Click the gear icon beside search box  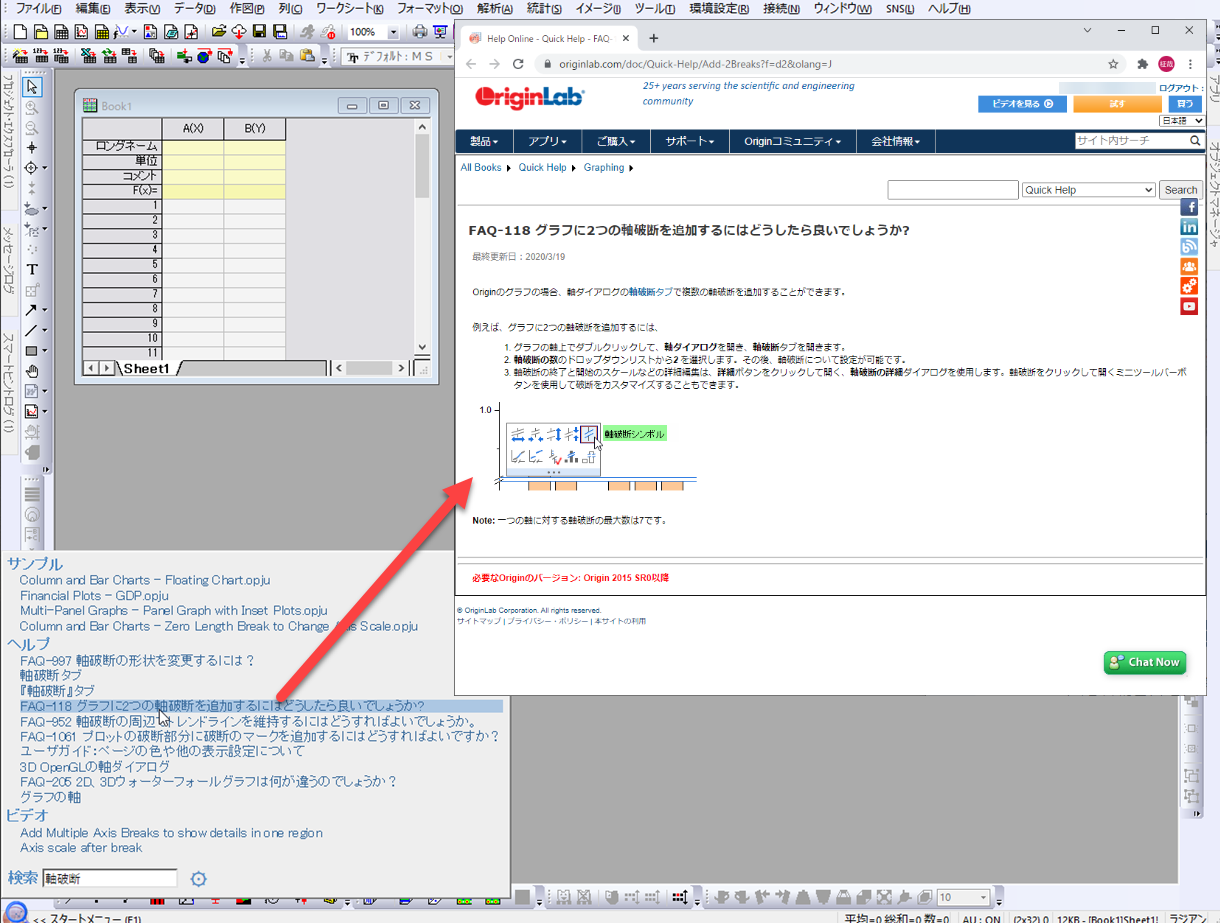[198, 879]
